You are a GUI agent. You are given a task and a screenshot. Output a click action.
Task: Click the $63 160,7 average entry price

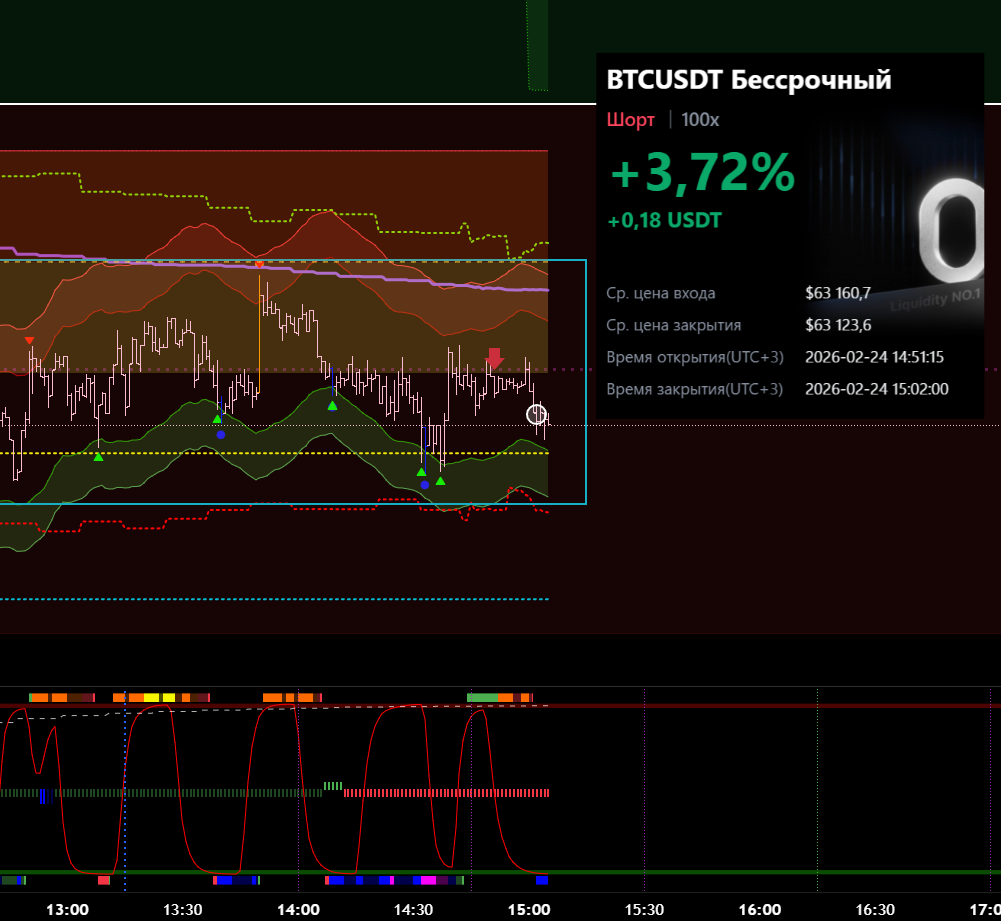click(838, 293)
